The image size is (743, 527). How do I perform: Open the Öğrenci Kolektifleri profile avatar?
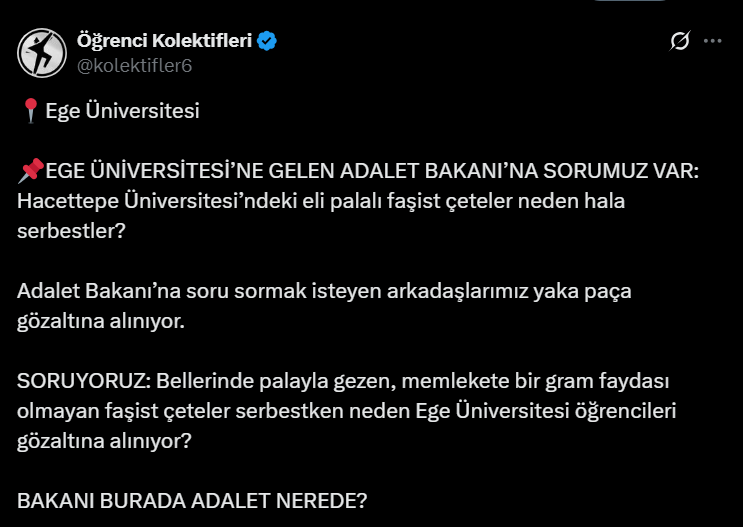coord(42,52)
